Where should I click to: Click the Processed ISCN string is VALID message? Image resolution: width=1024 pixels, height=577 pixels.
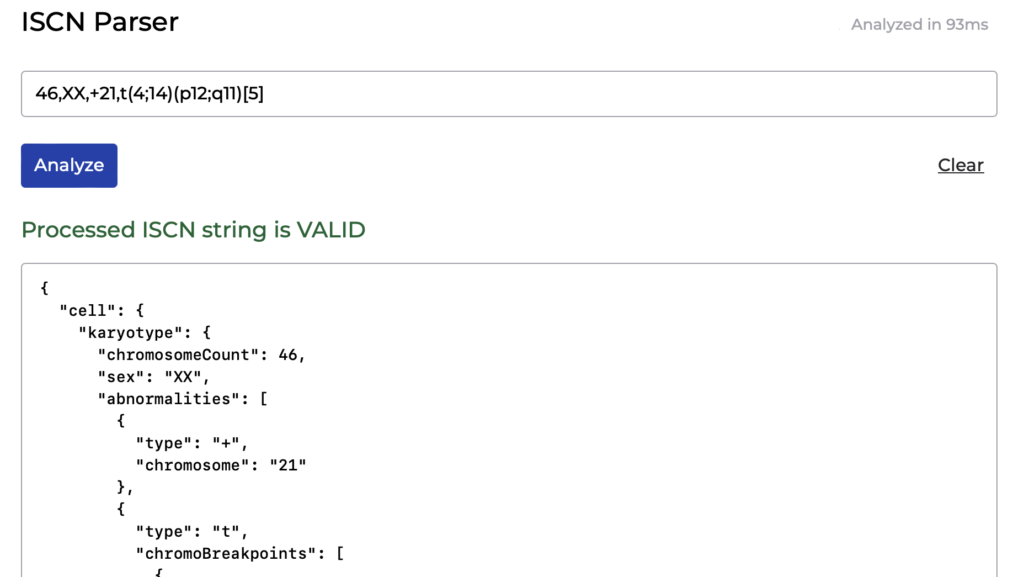(x=193, y=230)
